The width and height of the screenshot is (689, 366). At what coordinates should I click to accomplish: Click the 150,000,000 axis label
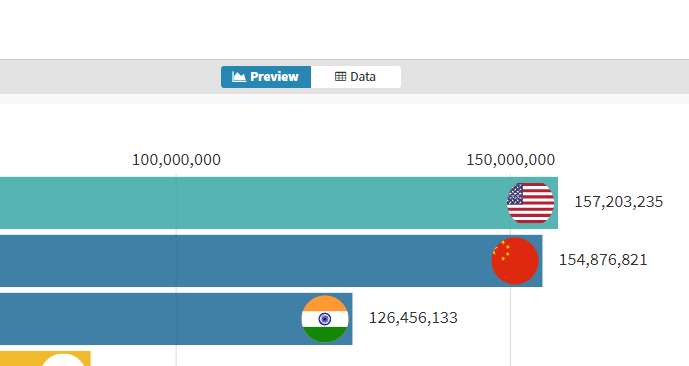tap(511, 160)
